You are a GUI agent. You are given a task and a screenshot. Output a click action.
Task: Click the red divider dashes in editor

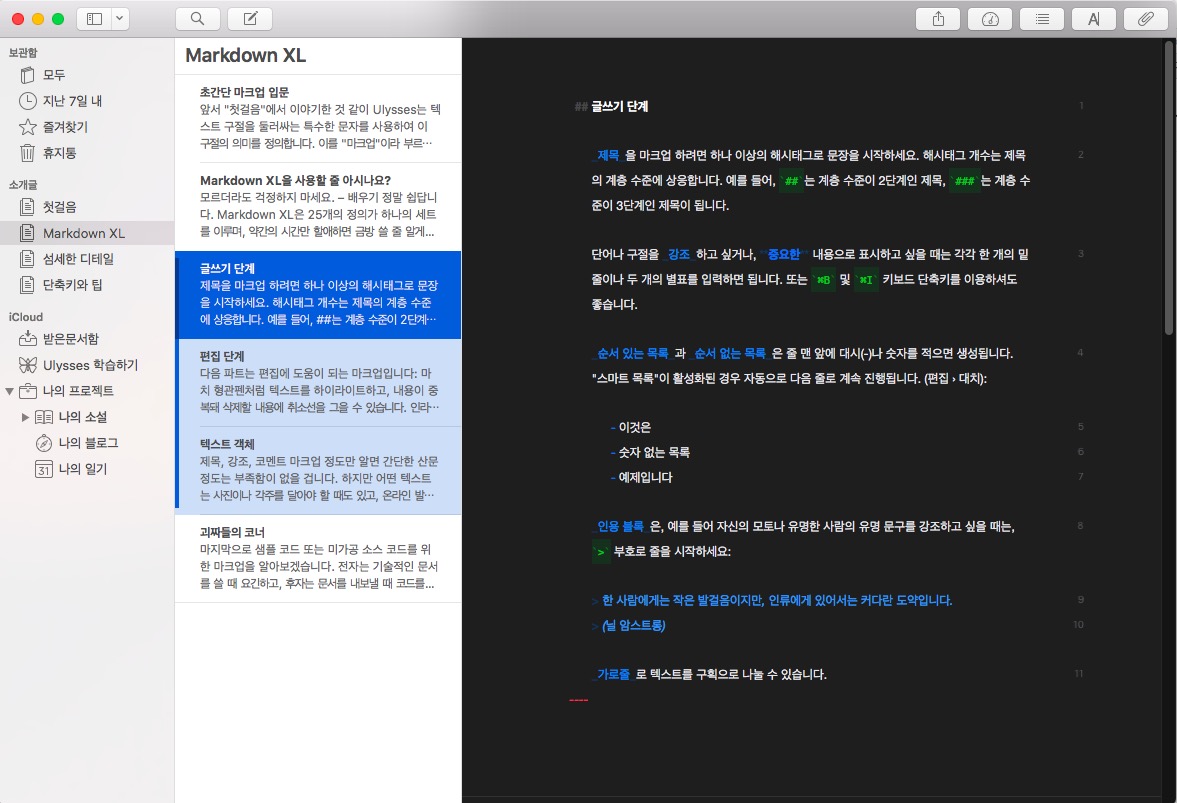tap(578, 700)
